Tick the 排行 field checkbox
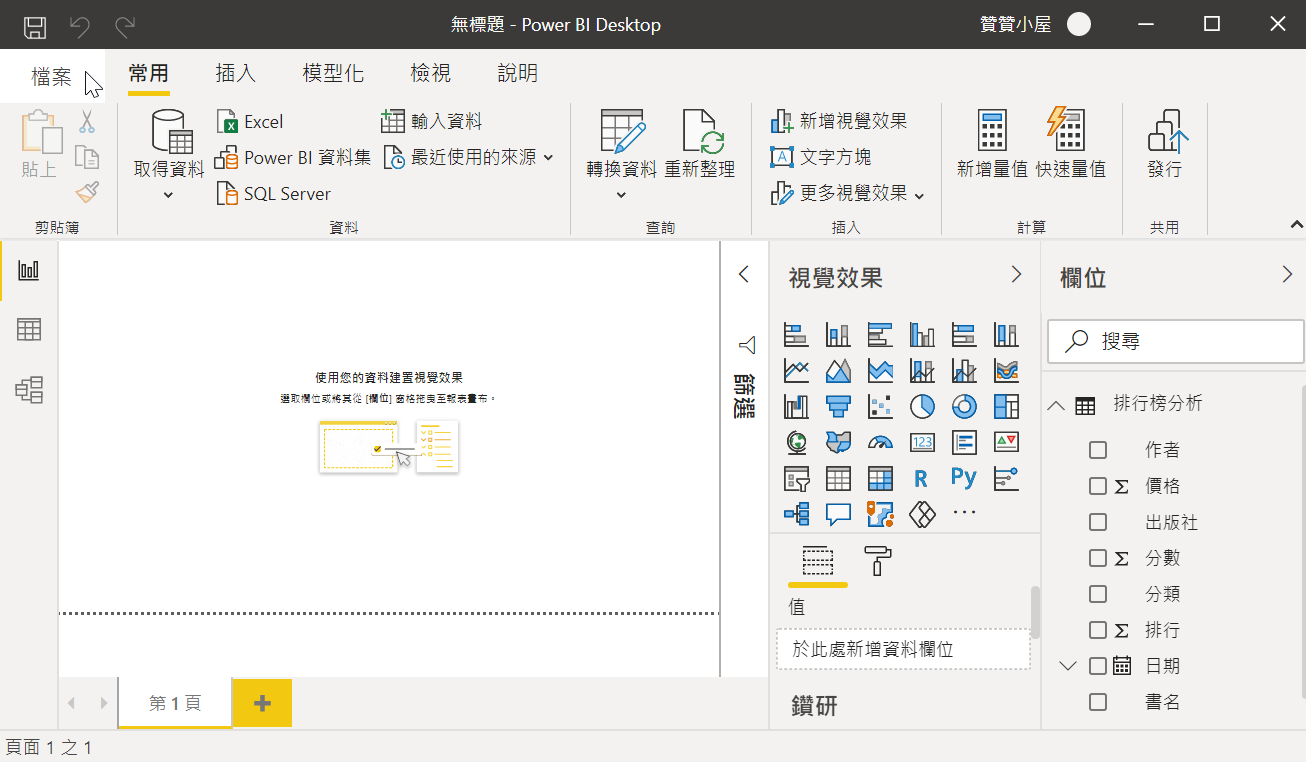The image size is (1306, 762). click(1098, 630)
